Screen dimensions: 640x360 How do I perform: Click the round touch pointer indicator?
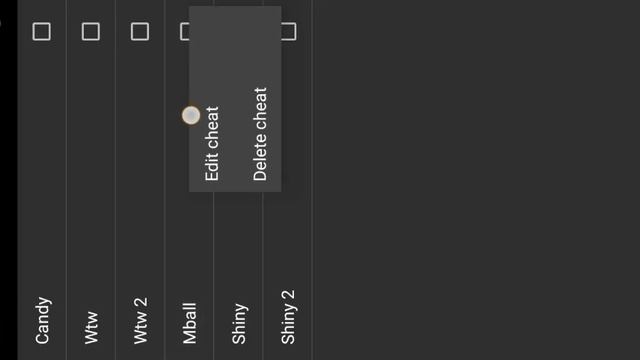191,115
